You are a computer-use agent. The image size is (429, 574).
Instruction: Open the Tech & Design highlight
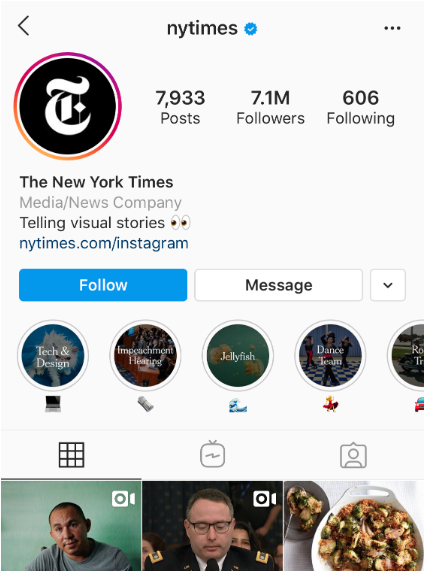[x=53, y=355]
